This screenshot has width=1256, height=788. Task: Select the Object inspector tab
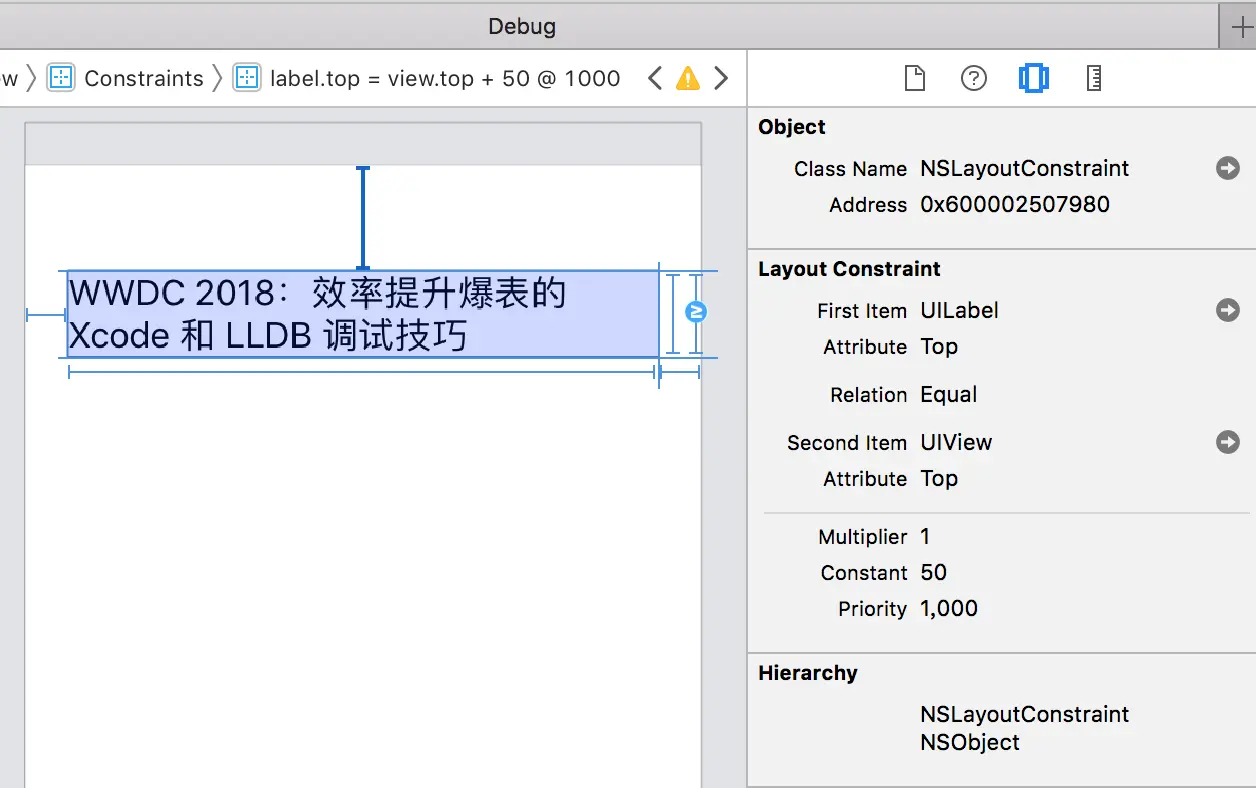(1033, 78)
